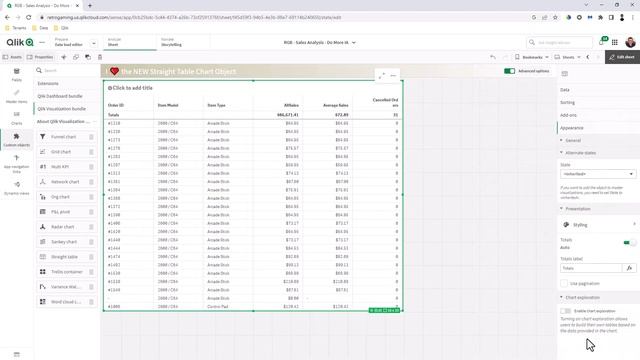Reload the browser page

click(29, 18)
